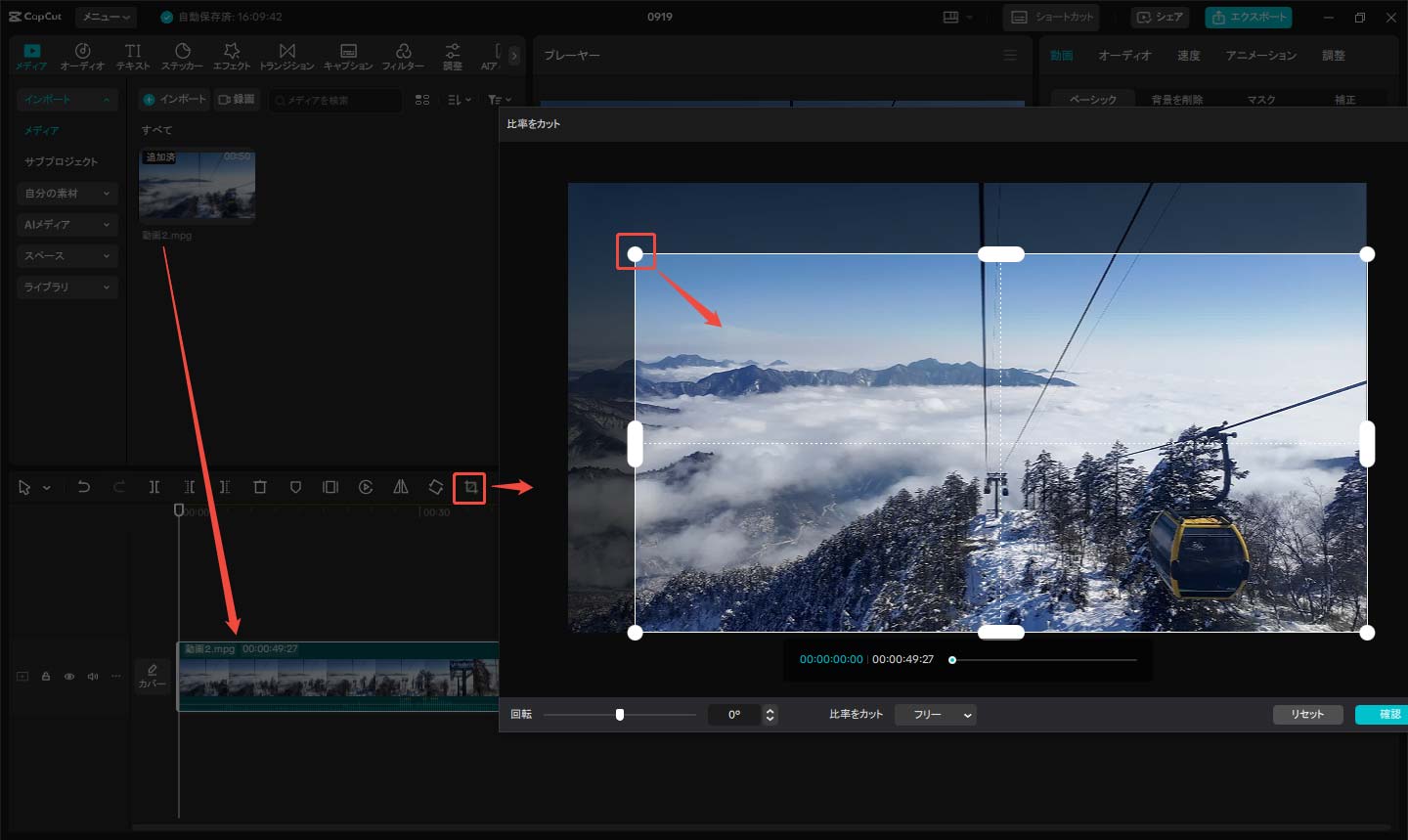Screen dimensions: 1408x840
Task: Click the undo arrow icon
Action: tap(84, 487)
